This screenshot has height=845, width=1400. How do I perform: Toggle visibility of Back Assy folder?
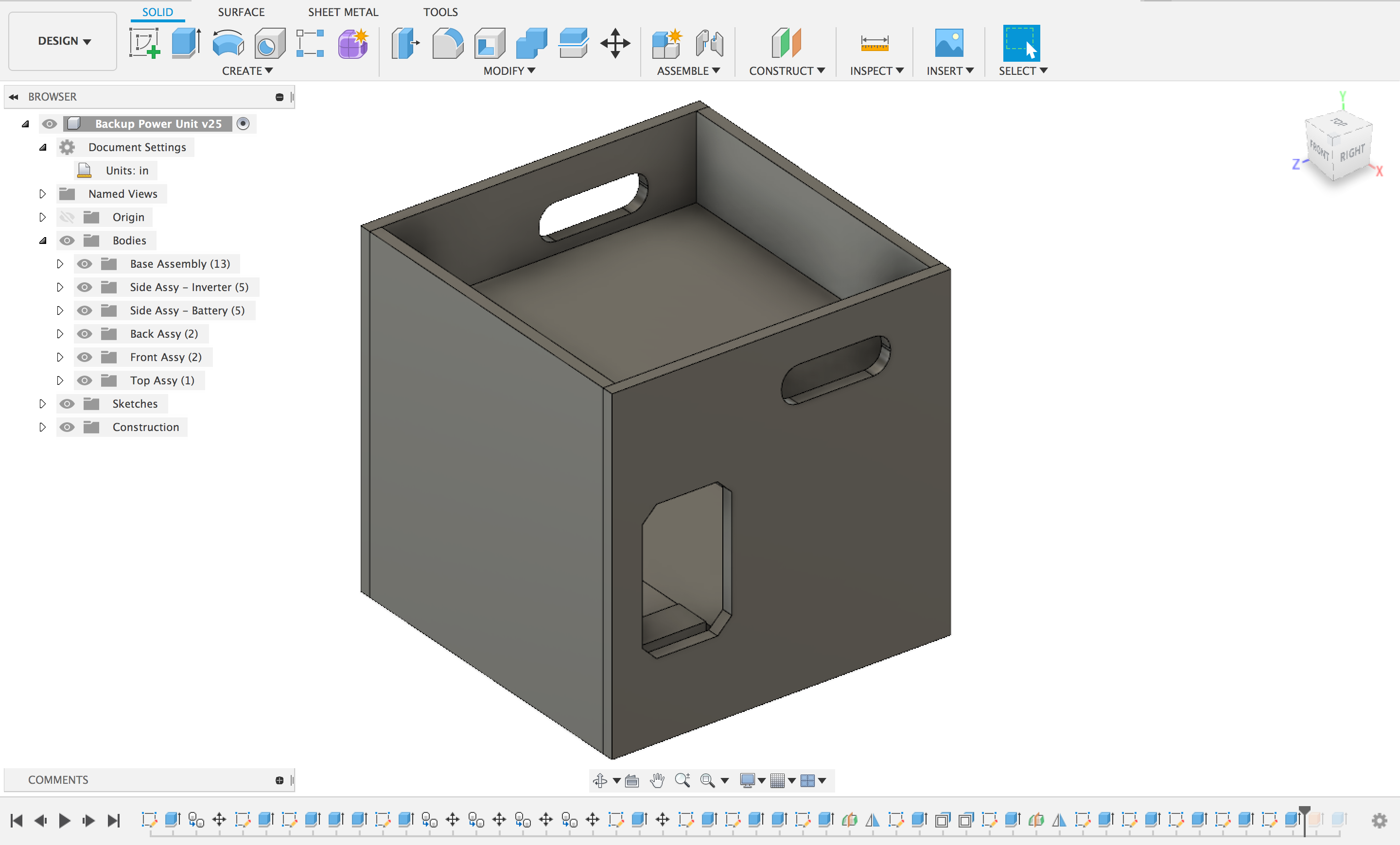[x=85, y=334]
